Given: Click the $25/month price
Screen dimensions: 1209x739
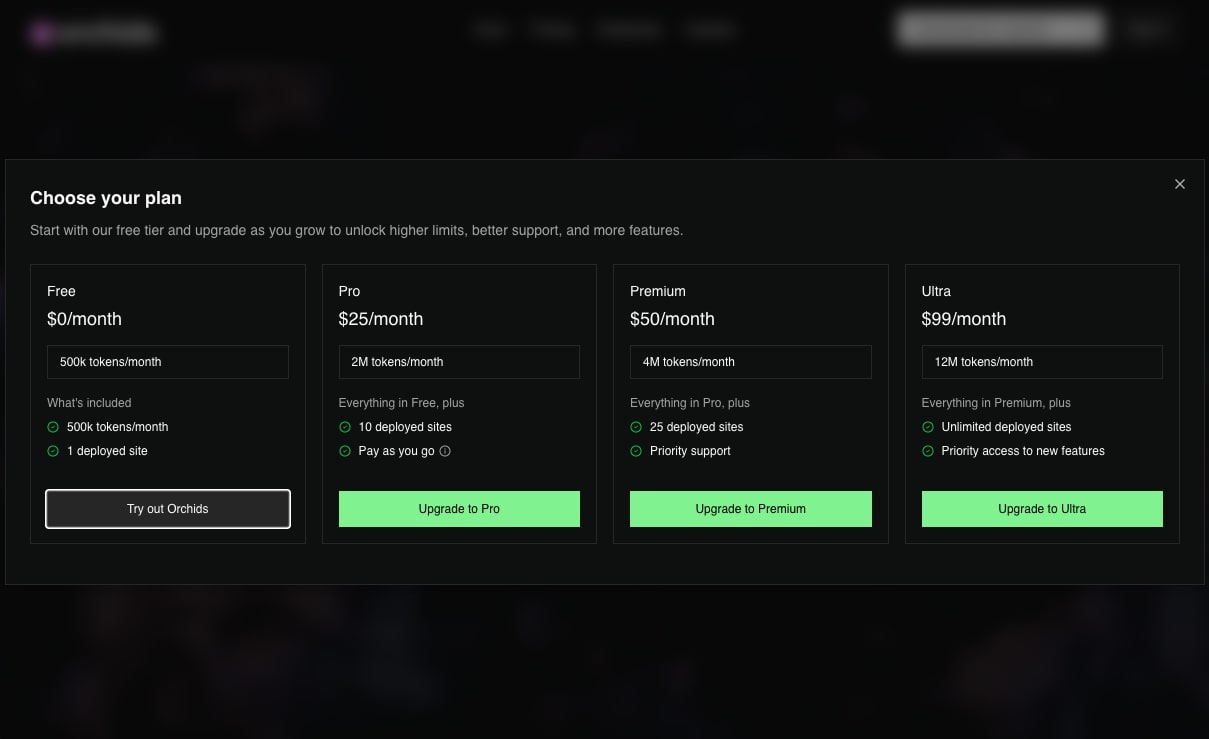Looking at the screenshot, I should coord(381,319).
